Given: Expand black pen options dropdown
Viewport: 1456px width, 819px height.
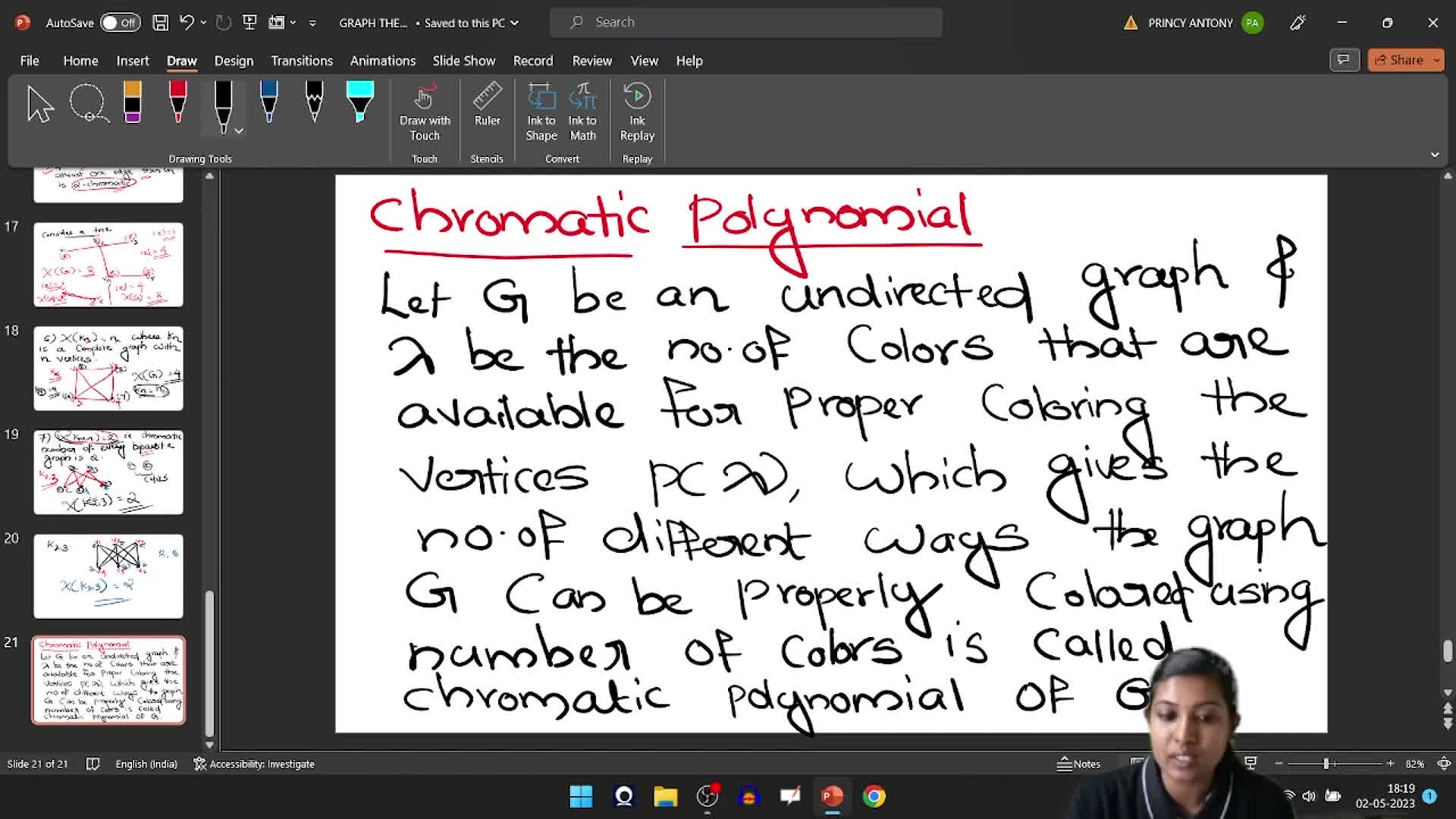Looking at the screenshot, I should coord(239,131).
